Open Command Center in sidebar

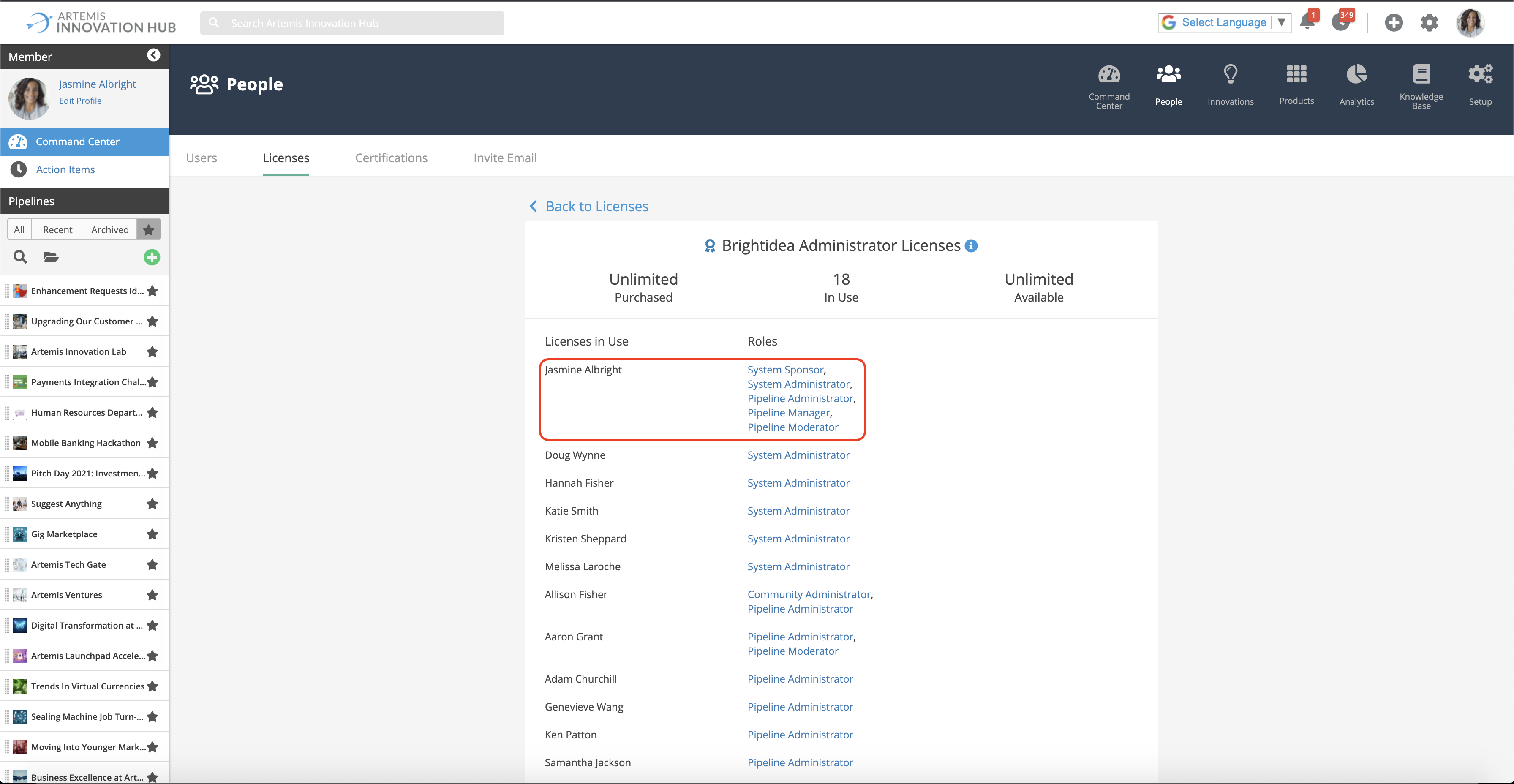(x=84, y=142)
